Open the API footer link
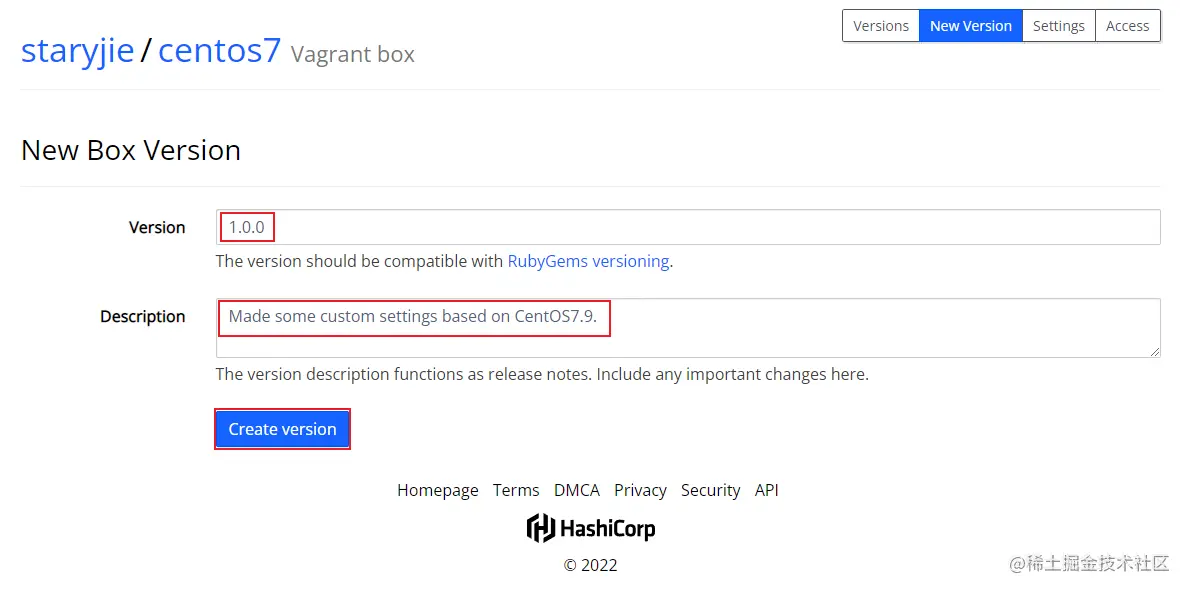Viewport: 1188px width, 592px height. (x=766, y=490)
